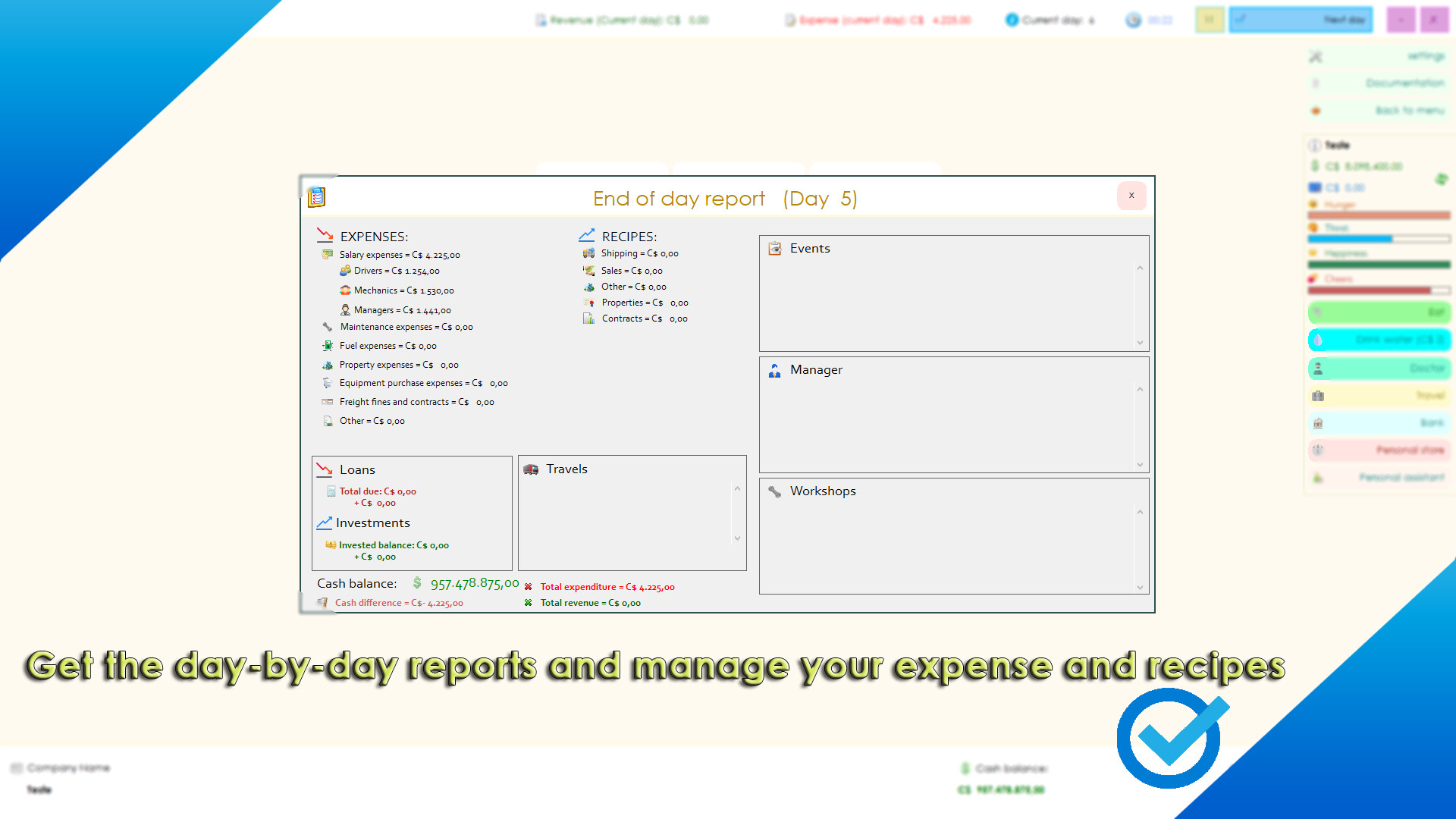Open Documentation from the right sidebar

pos(1404,83)
